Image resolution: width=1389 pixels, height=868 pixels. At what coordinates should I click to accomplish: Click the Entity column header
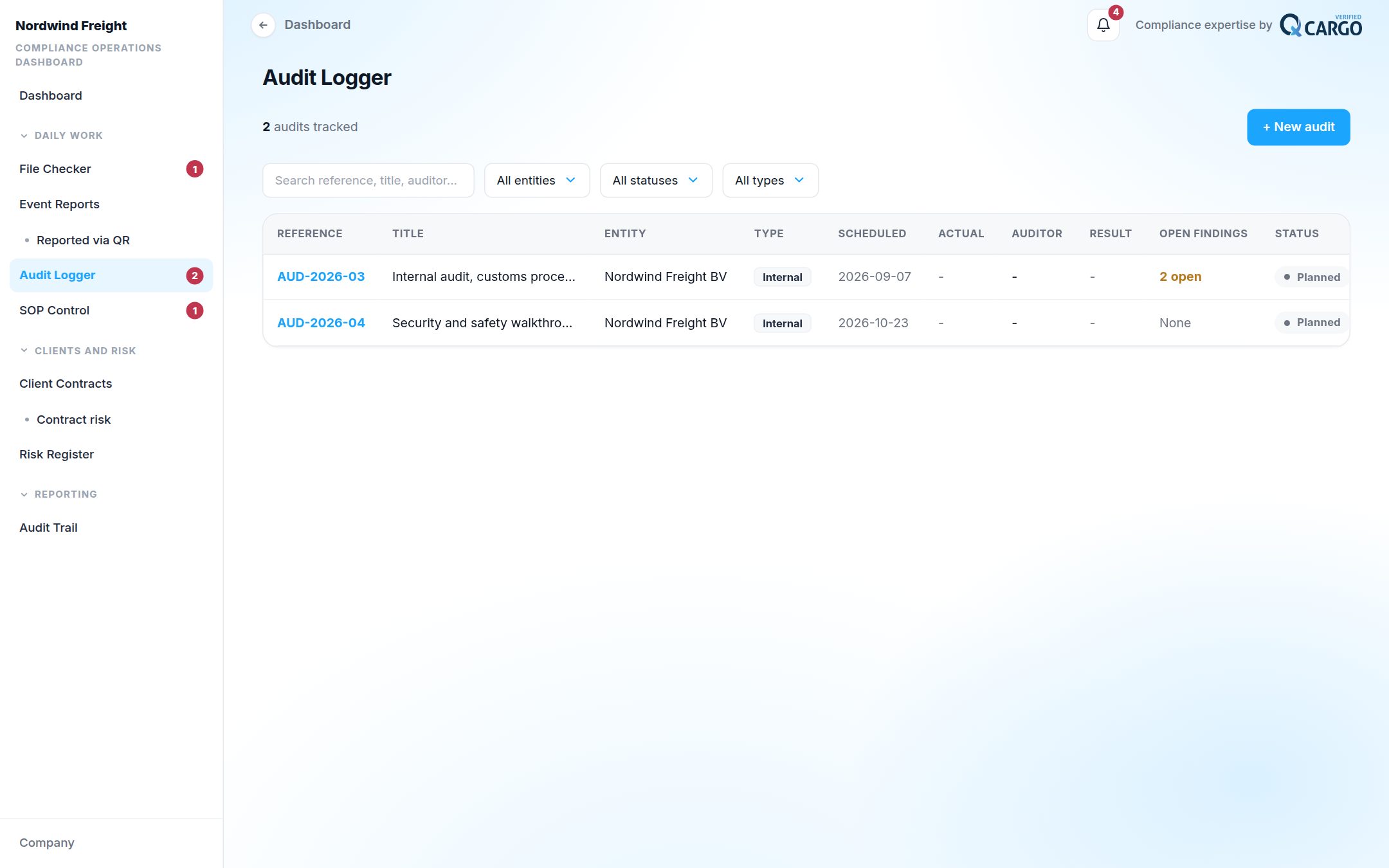[x=625, y=233]
